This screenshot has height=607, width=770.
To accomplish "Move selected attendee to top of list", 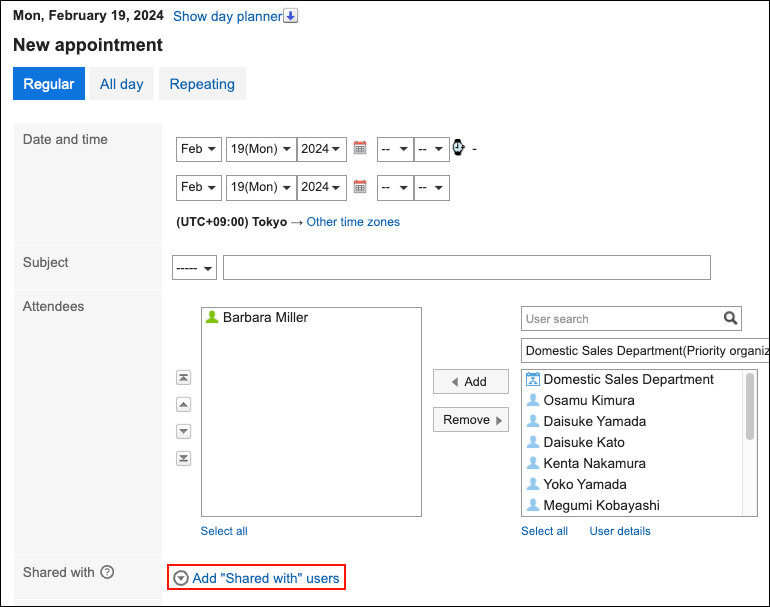I will point(183,378).
